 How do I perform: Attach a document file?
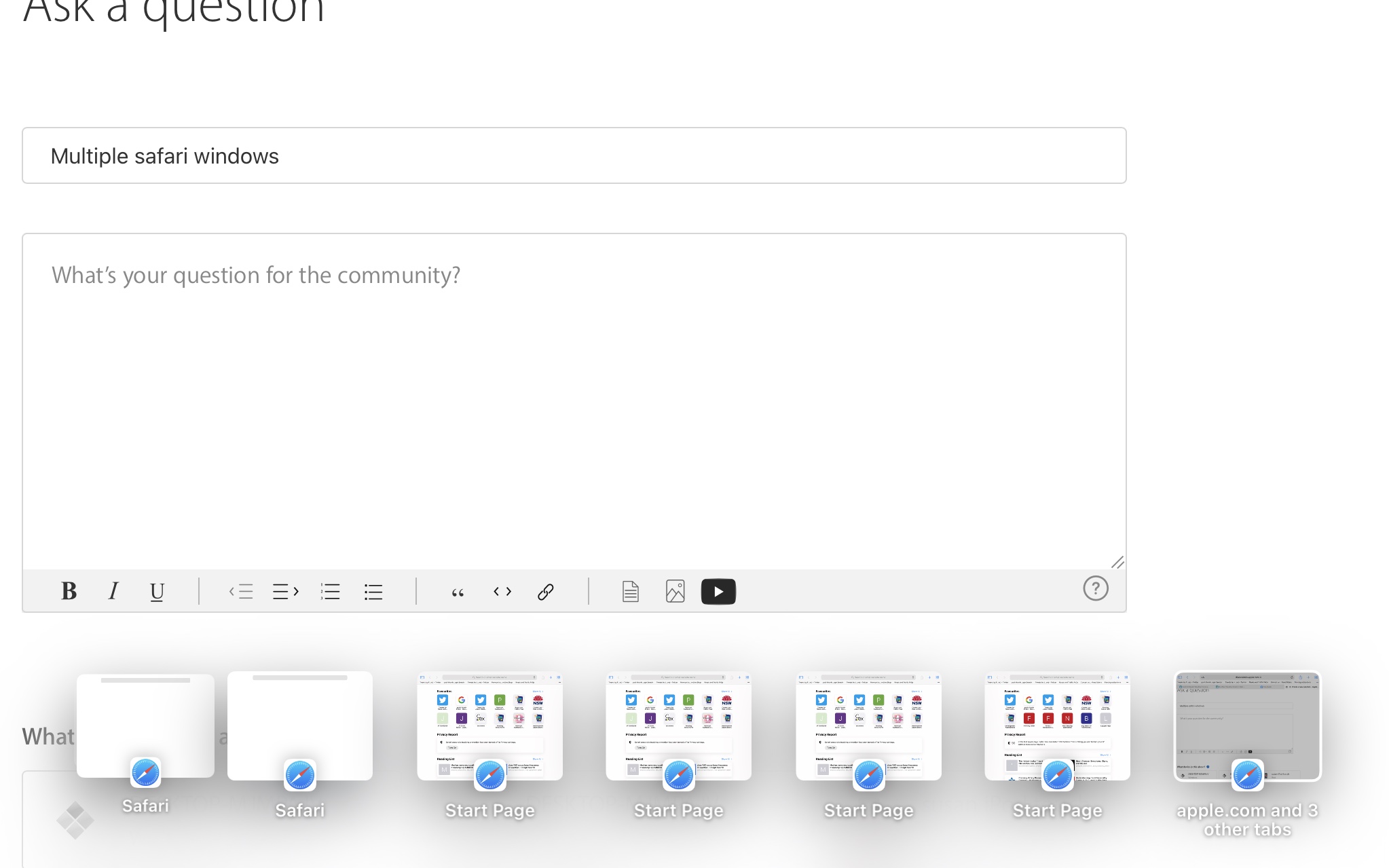631,592
